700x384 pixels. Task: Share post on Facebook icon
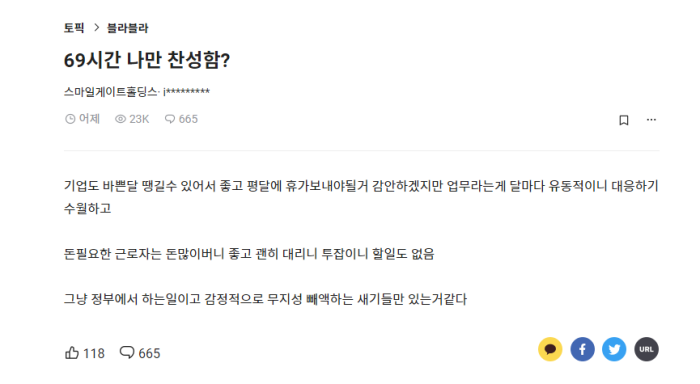click(x=582, y=349)
